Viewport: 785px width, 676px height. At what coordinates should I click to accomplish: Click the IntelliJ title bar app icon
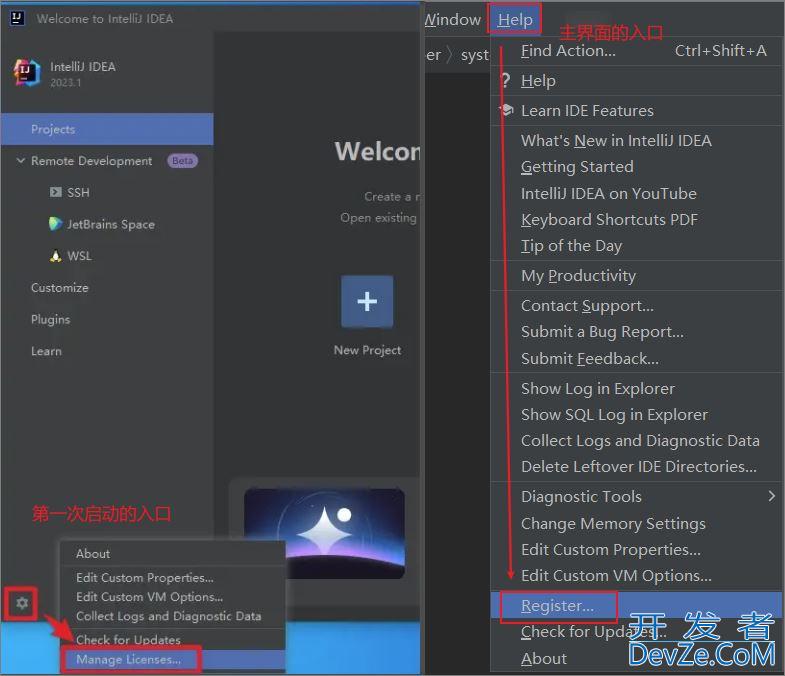point(18,18)
